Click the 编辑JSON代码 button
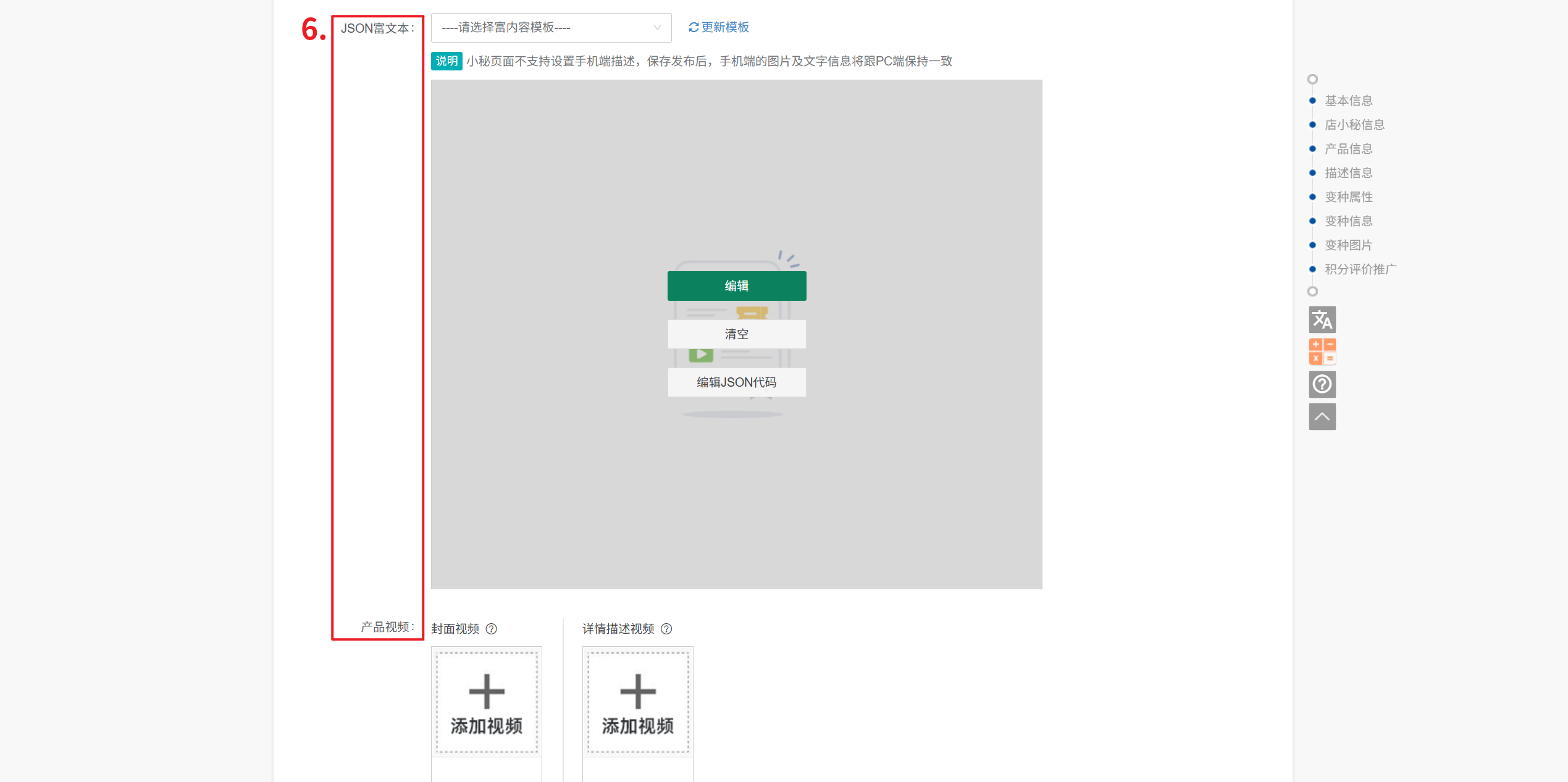The width and height of the screenshot is (1568, 782). coord(736,382)
